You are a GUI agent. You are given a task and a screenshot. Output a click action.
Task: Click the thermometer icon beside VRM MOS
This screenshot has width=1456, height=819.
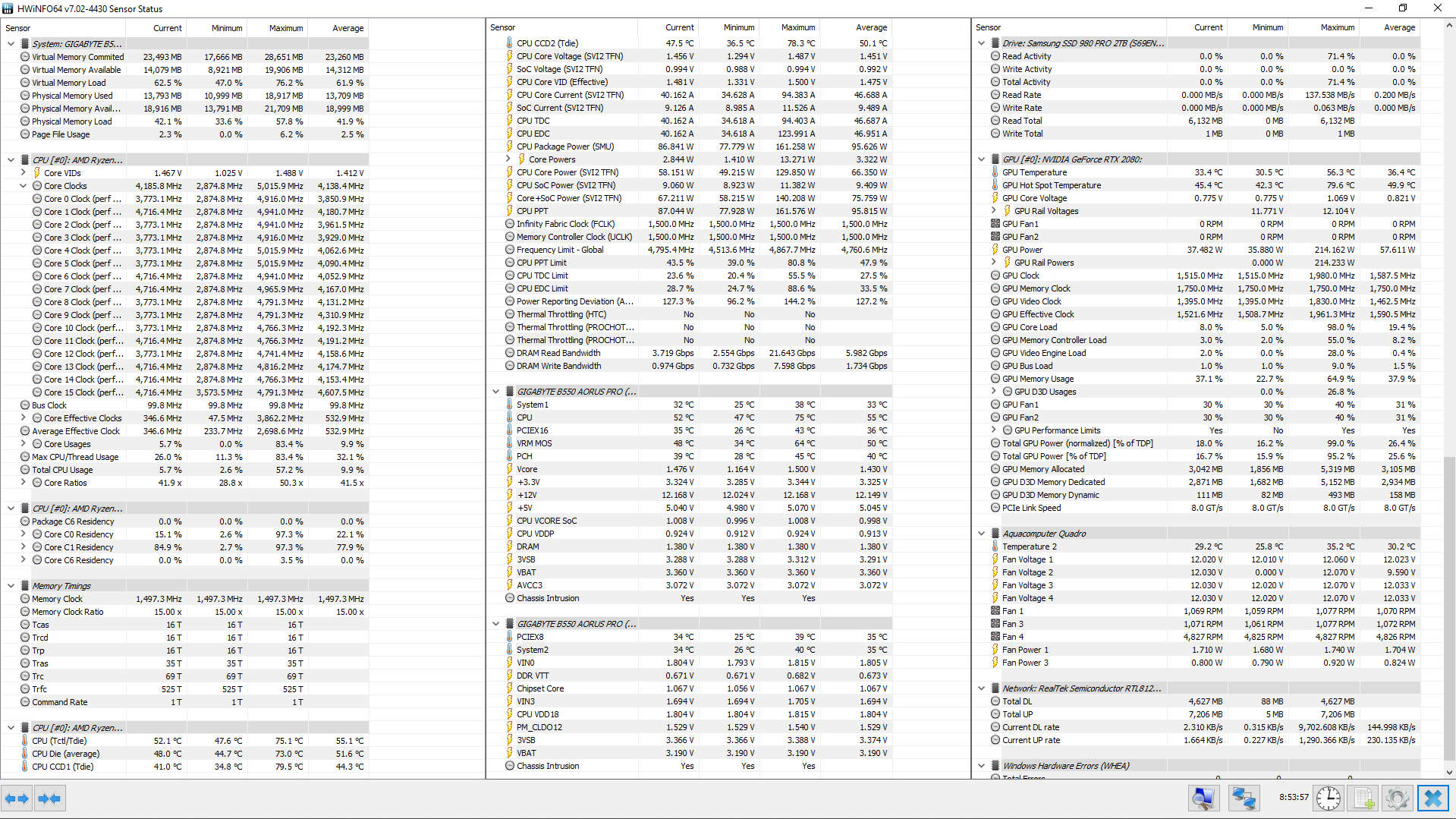(x=510, y=443)
